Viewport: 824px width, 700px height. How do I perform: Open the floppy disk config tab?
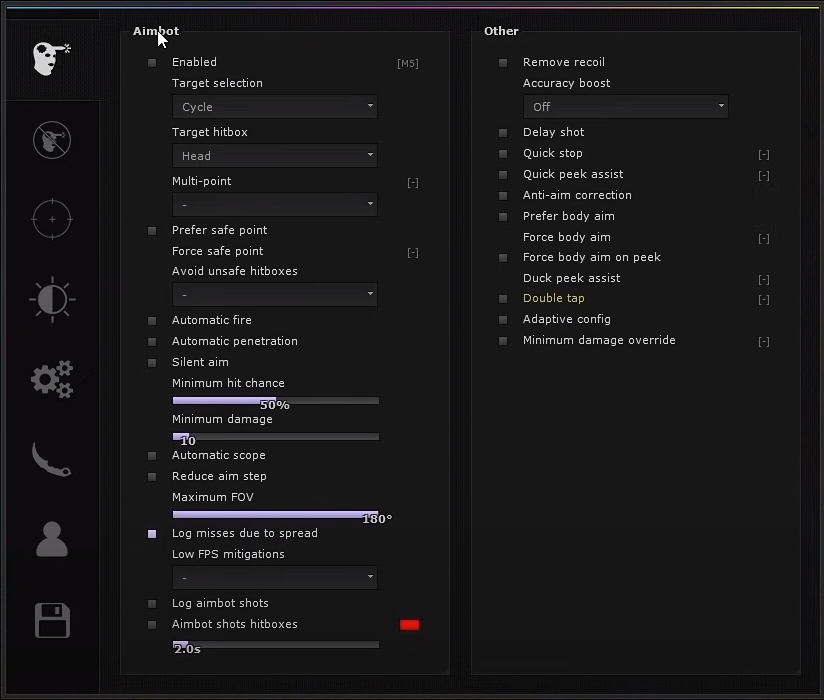pyautogui.click(x=52, y=620)
